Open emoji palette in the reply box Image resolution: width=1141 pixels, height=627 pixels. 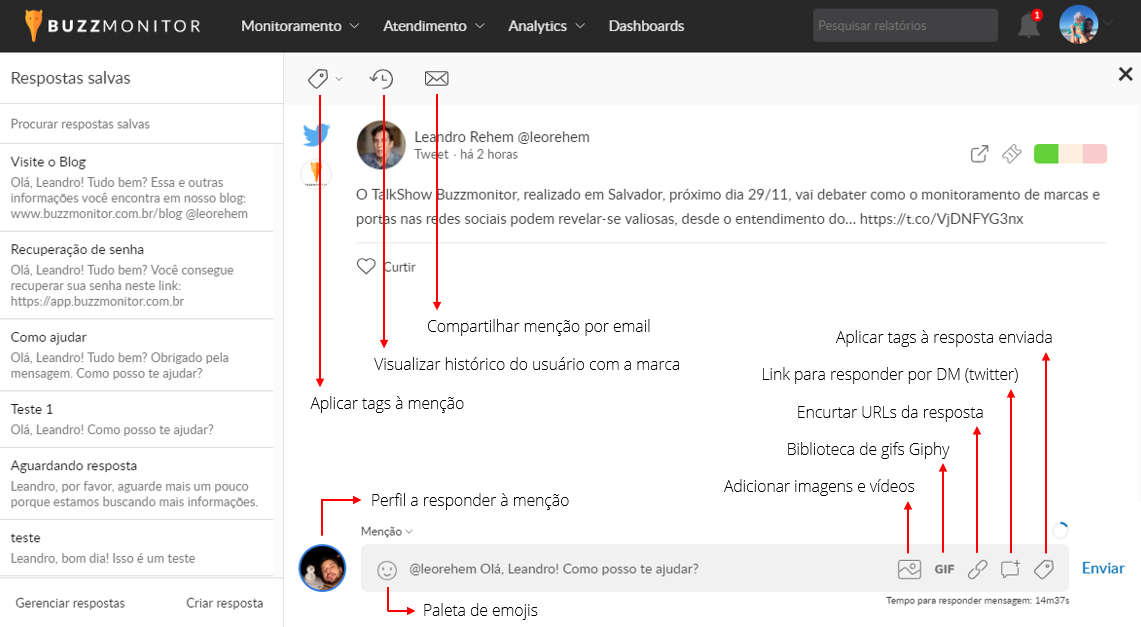point(387,569)
